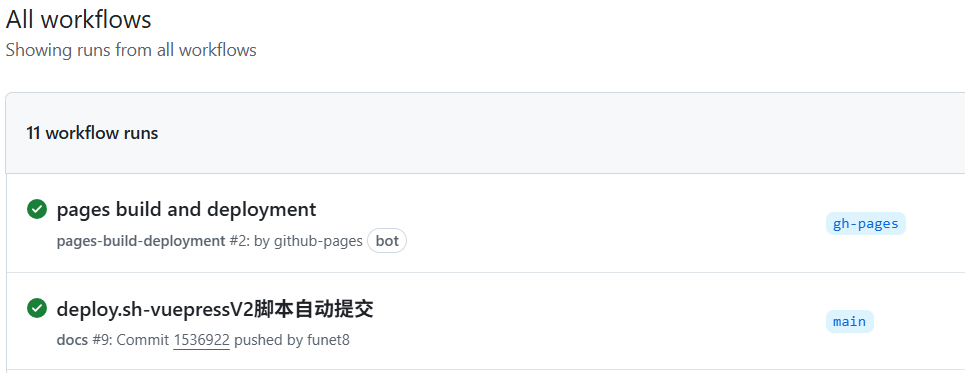Click the word 'Commit' before the hash

[143, 340]
